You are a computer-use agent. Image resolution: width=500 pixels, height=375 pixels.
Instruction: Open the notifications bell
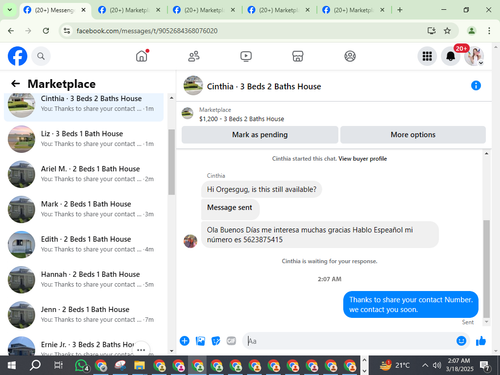point(451,56)
